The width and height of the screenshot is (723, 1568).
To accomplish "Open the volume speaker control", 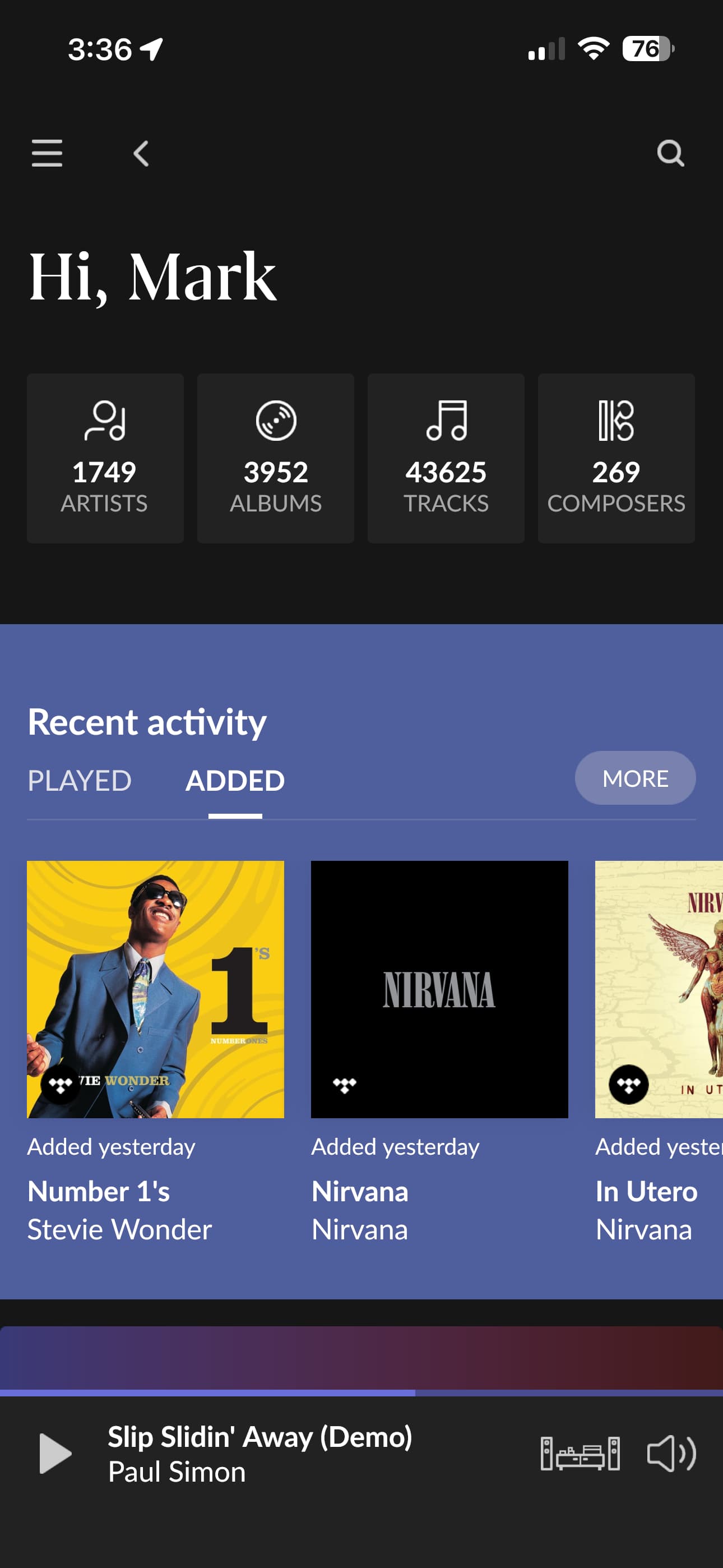I will click(x=671, y=1454).
